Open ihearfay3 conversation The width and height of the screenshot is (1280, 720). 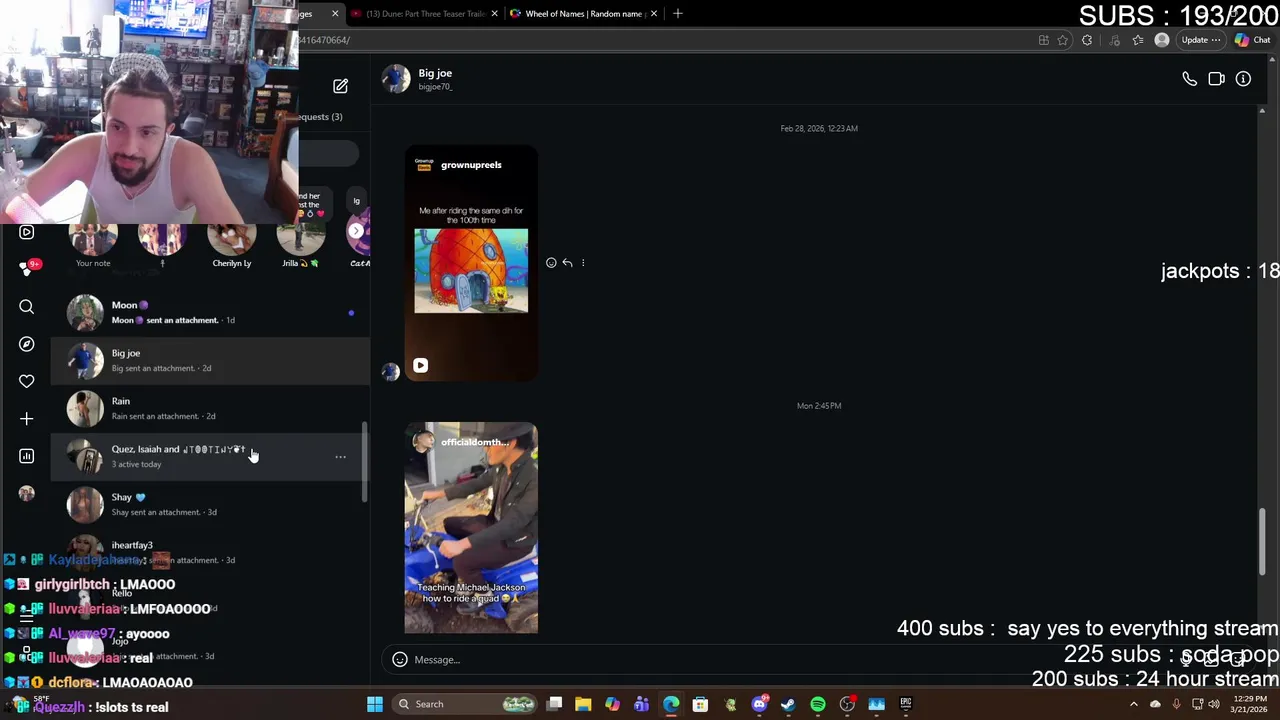pyautogui.click(x=210, y=553)
